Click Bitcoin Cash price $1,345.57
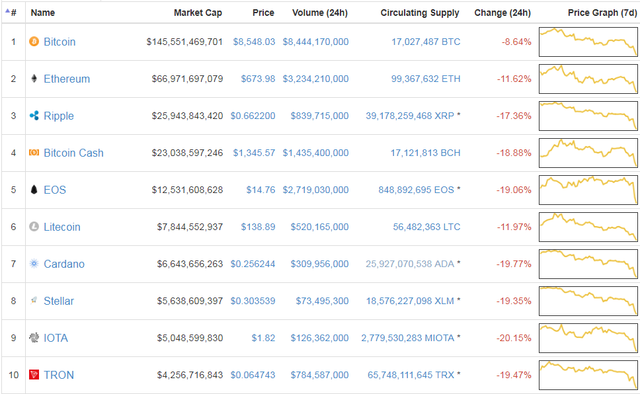 (x=254, y=153)
